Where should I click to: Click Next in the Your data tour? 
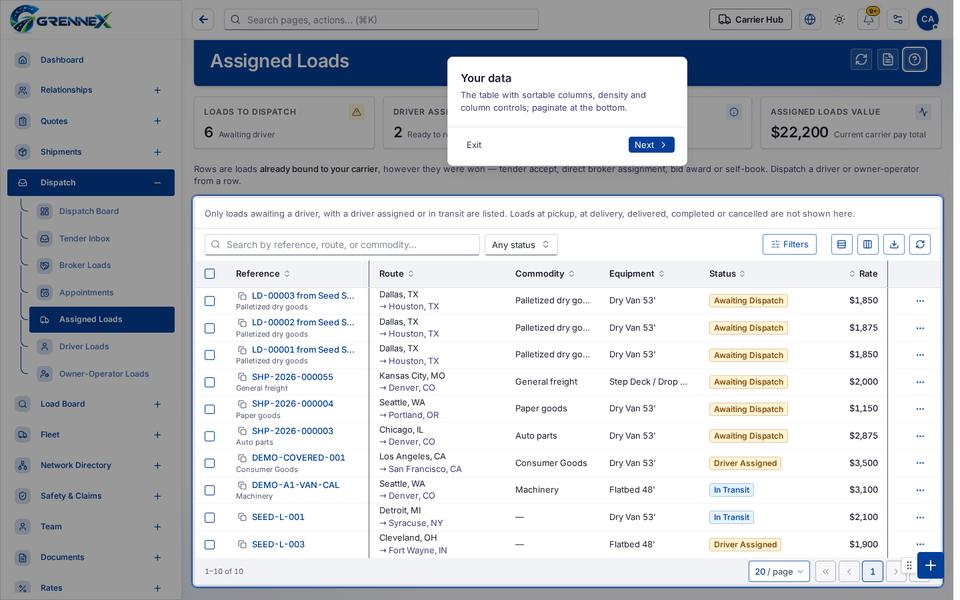click(651, 144)
